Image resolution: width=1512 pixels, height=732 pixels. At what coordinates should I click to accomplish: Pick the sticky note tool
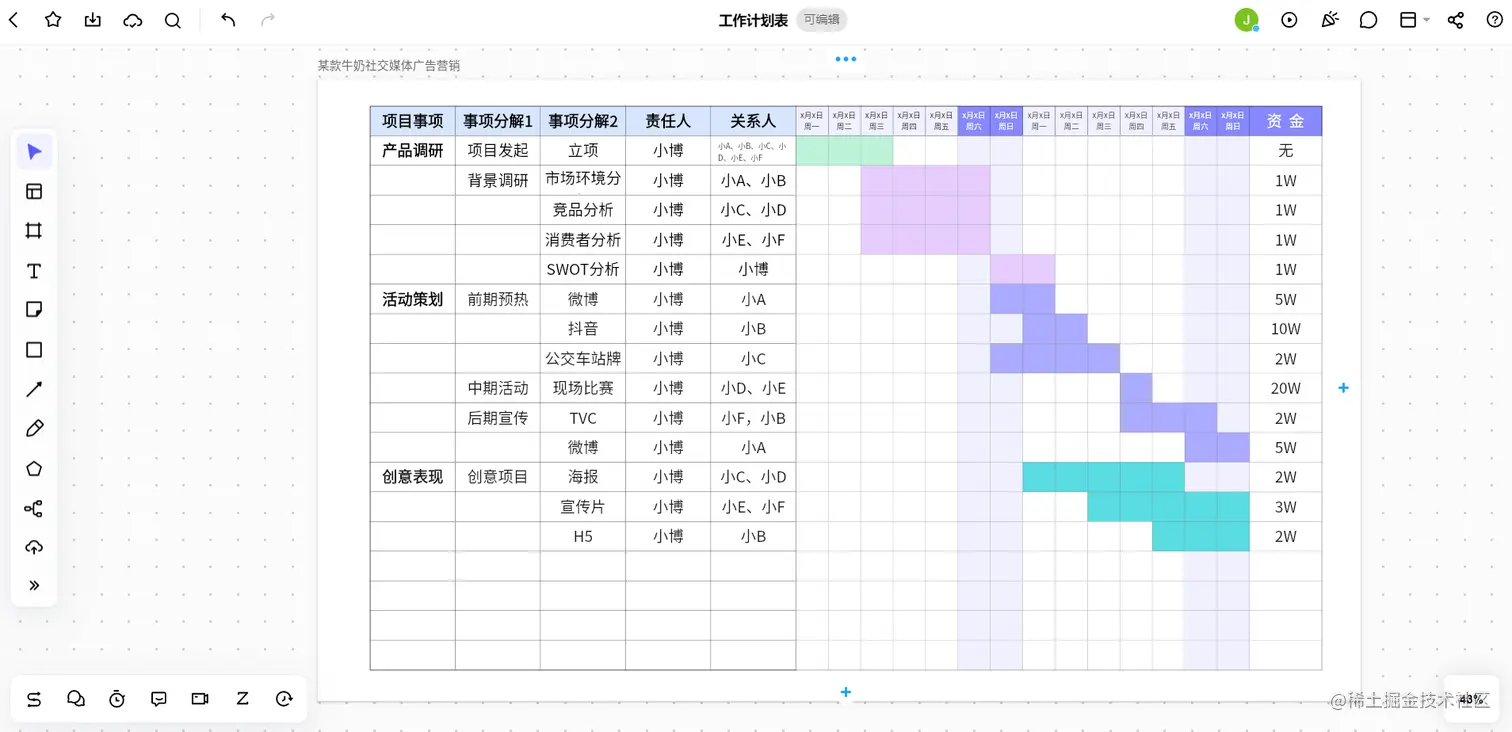pyautogui.click(x=34, y=310)
